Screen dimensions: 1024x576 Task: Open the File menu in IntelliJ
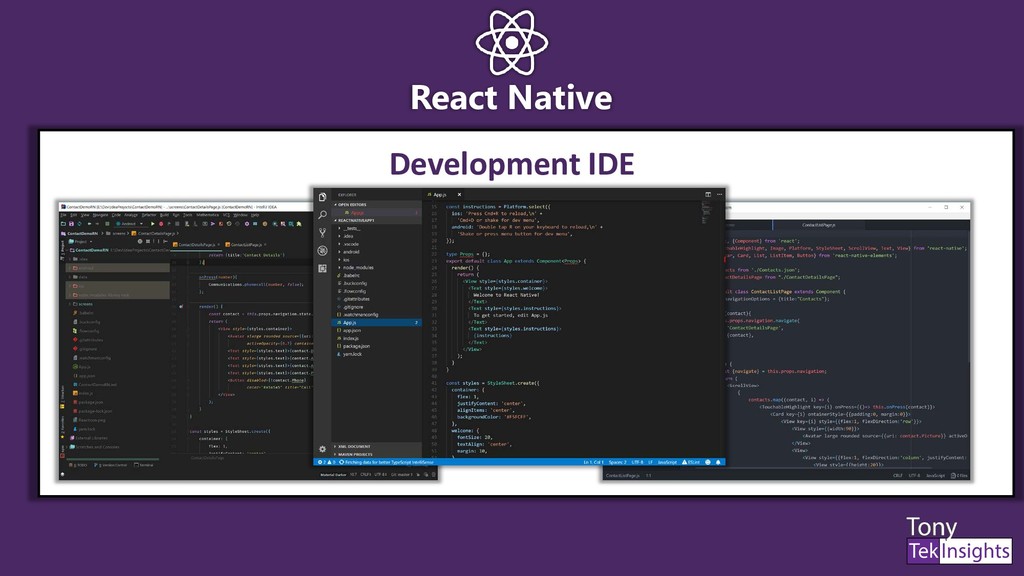coord(63,215)
